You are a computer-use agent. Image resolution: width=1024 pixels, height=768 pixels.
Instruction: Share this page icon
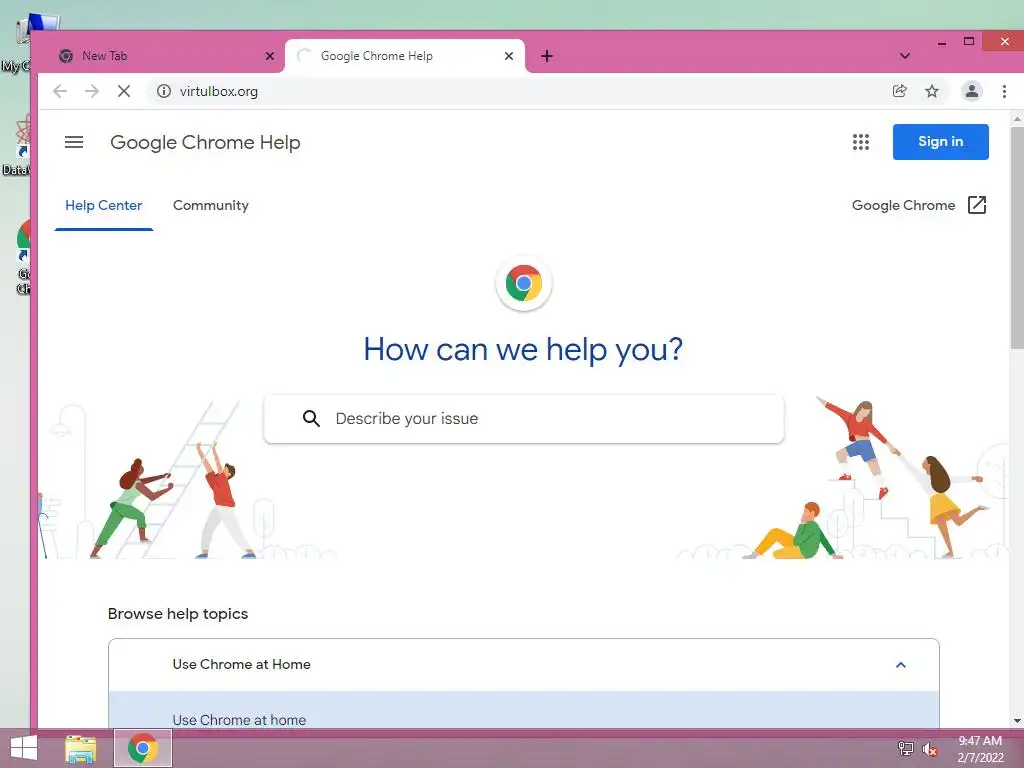[900, 91]
